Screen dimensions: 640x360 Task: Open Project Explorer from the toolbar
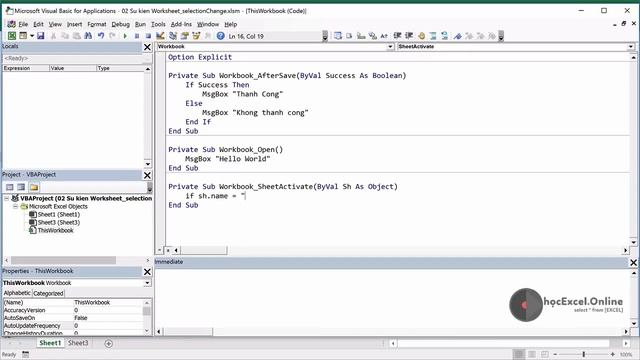(x=173, y=36)
